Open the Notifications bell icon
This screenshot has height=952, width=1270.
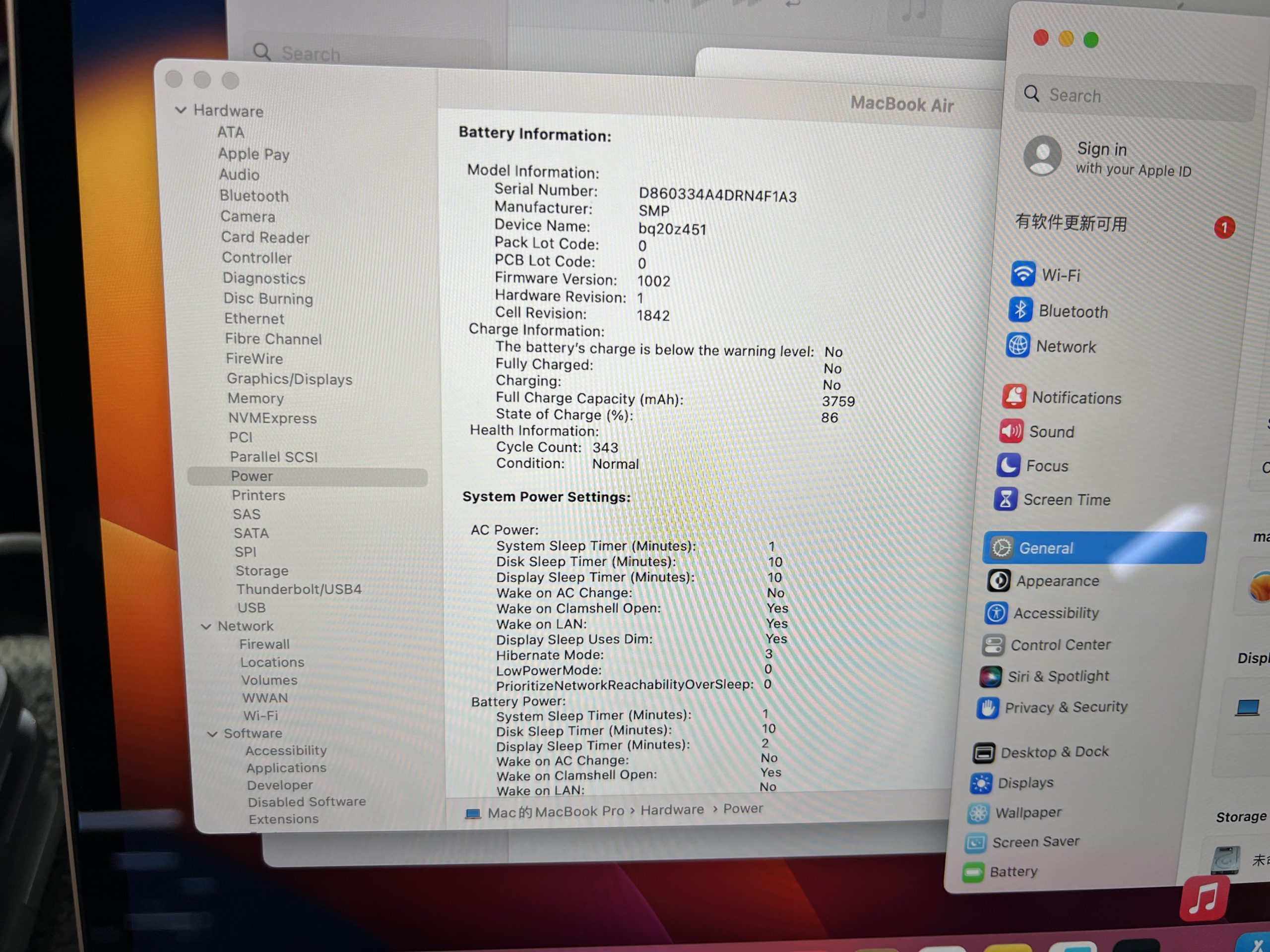[1014, 396]
